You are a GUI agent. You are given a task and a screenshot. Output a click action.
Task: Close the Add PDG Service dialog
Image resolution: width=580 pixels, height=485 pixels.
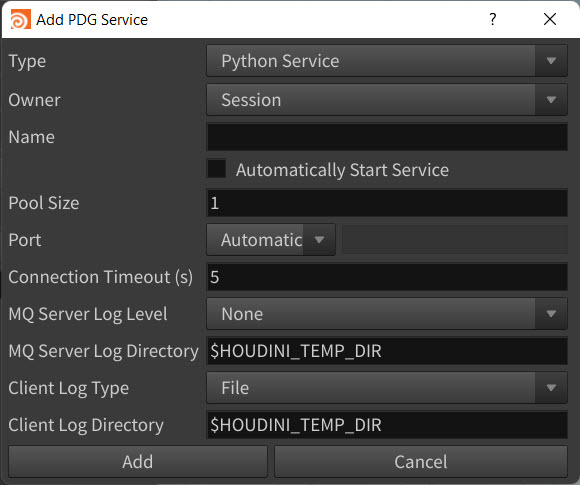550,19
